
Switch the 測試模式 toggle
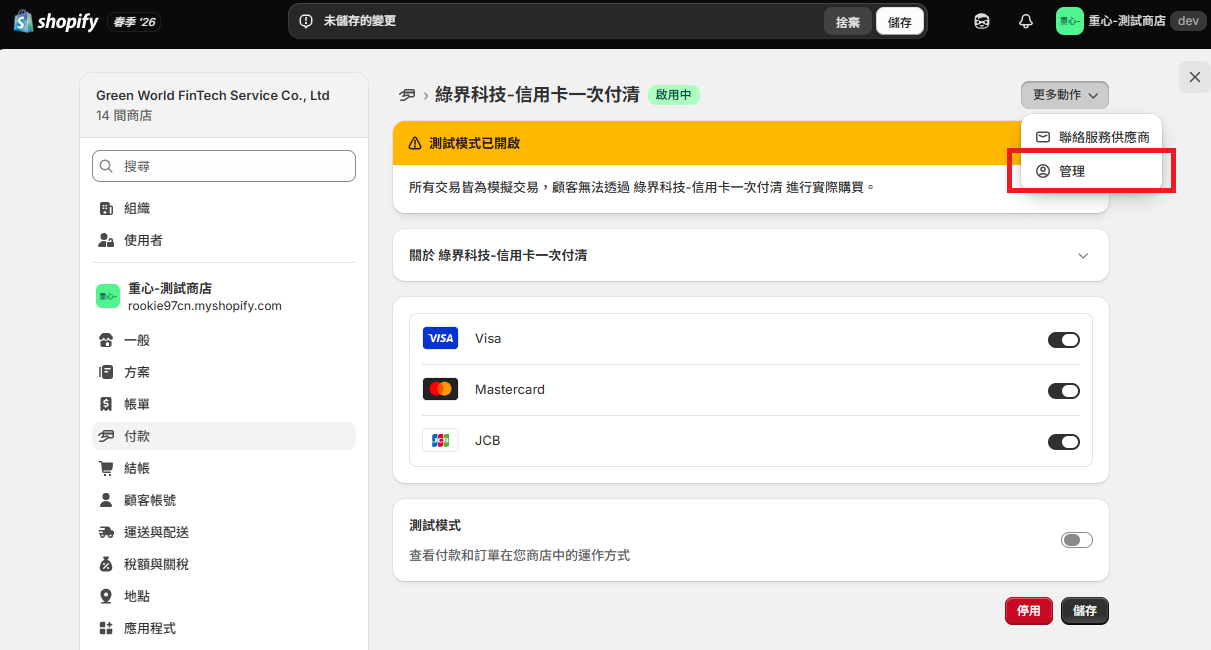[1077, 540]
